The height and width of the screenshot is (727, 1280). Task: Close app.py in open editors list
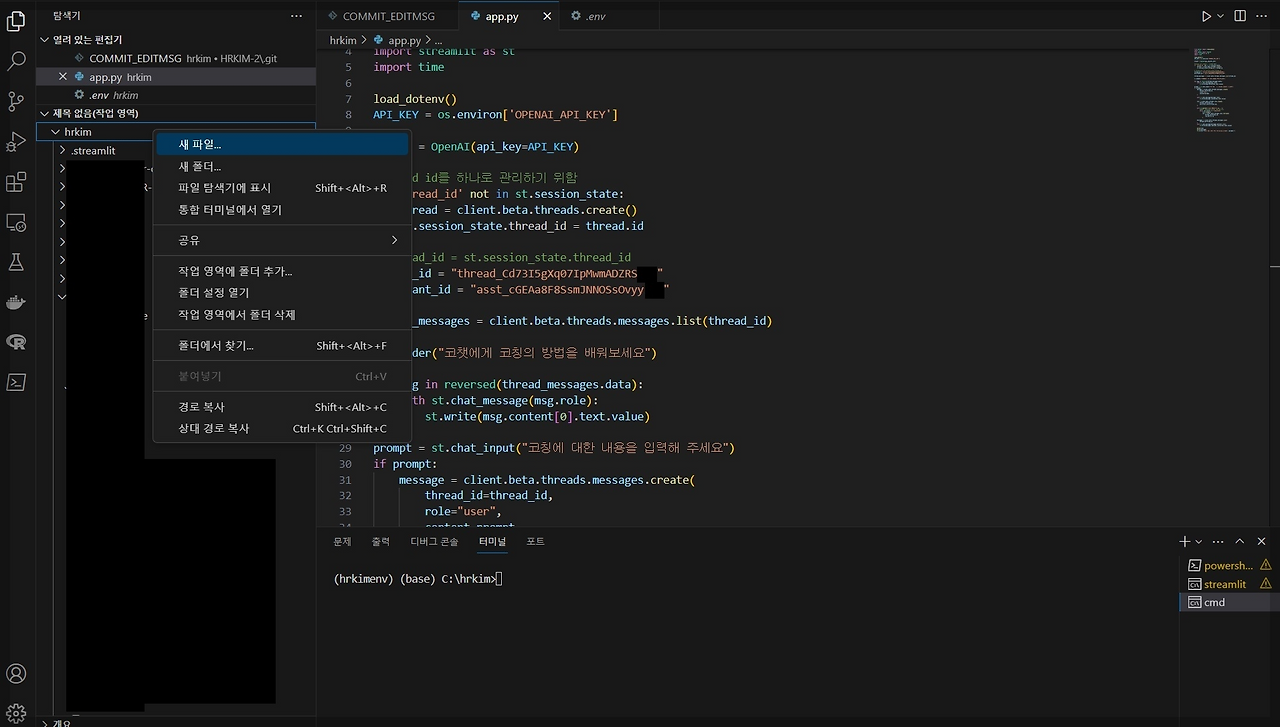pos(63,77)
